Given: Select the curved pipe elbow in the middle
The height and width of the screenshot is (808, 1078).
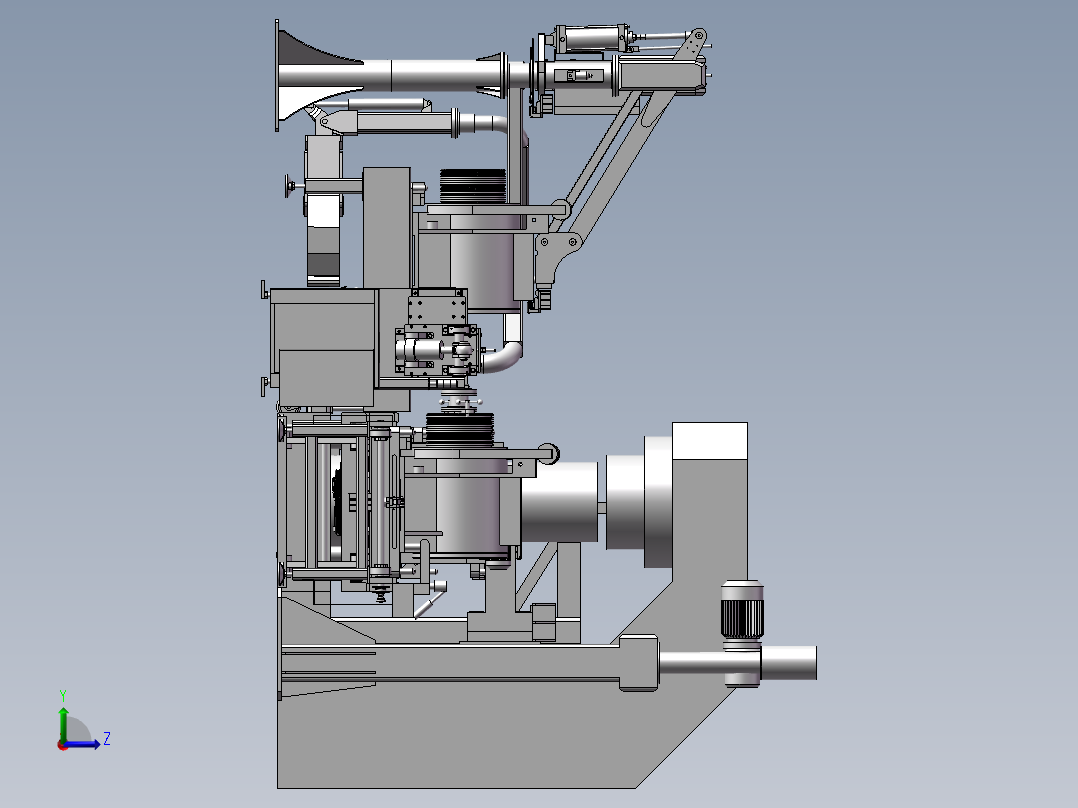Looking at the screenshot, I should (504, 356).
